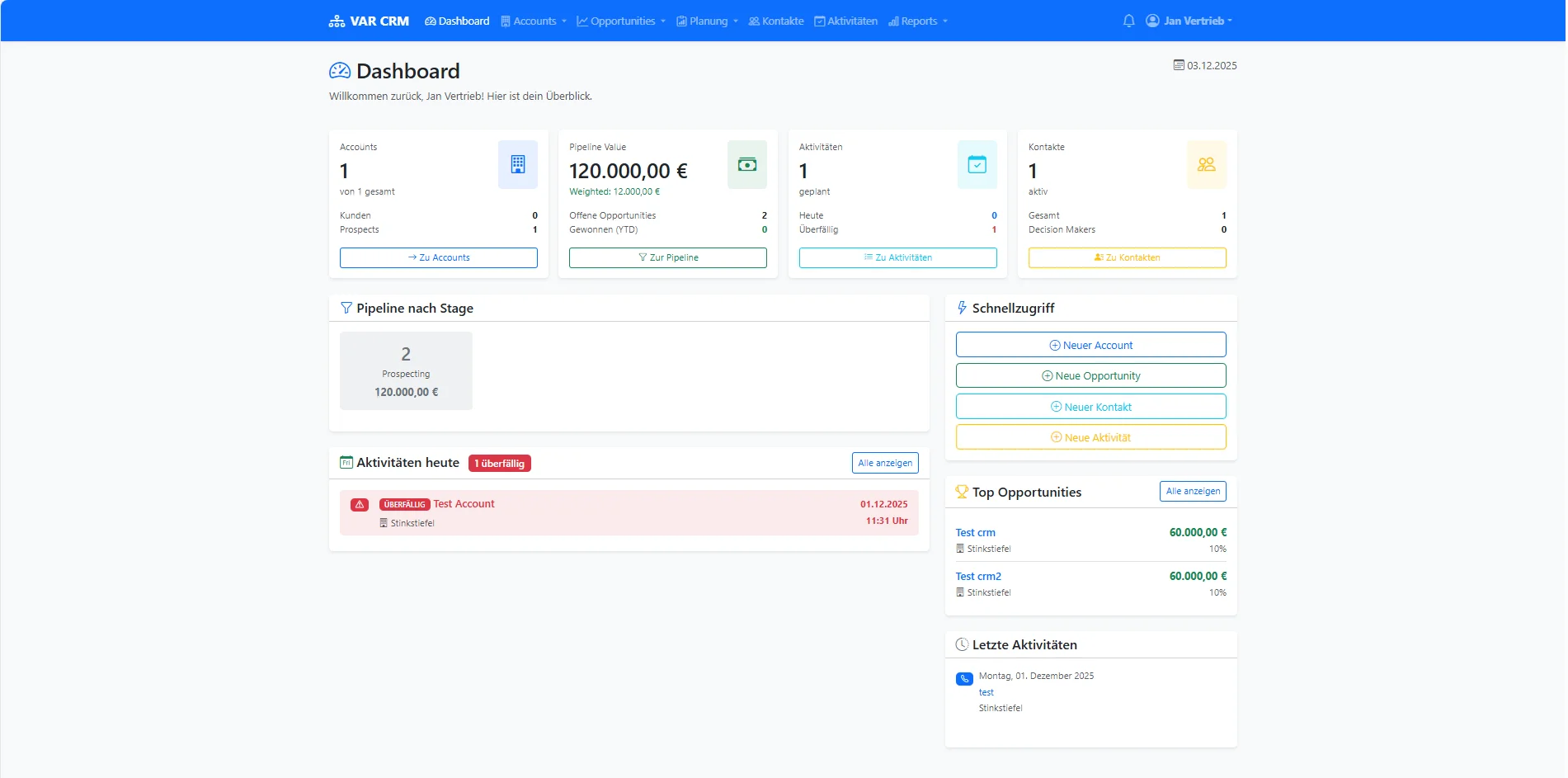The image size is (1568, 778).
Task: Expand the Accounts navigation dropdown
Action: (x=534, y=21)
